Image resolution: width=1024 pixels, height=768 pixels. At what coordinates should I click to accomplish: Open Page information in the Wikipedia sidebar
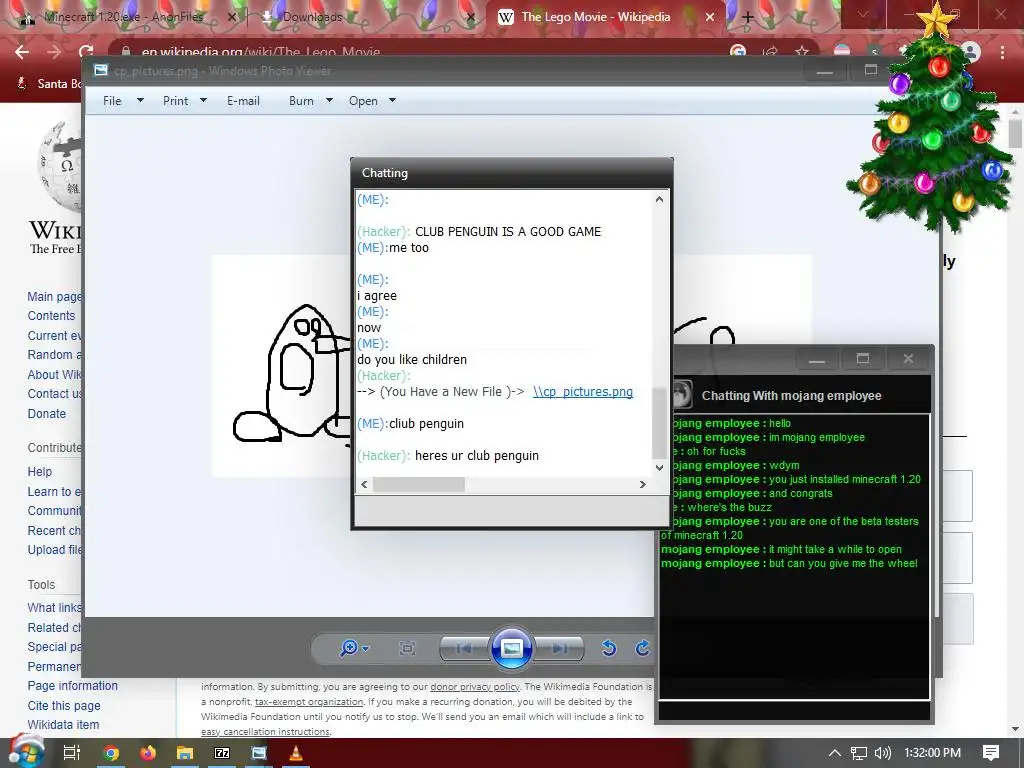point(72,686)
